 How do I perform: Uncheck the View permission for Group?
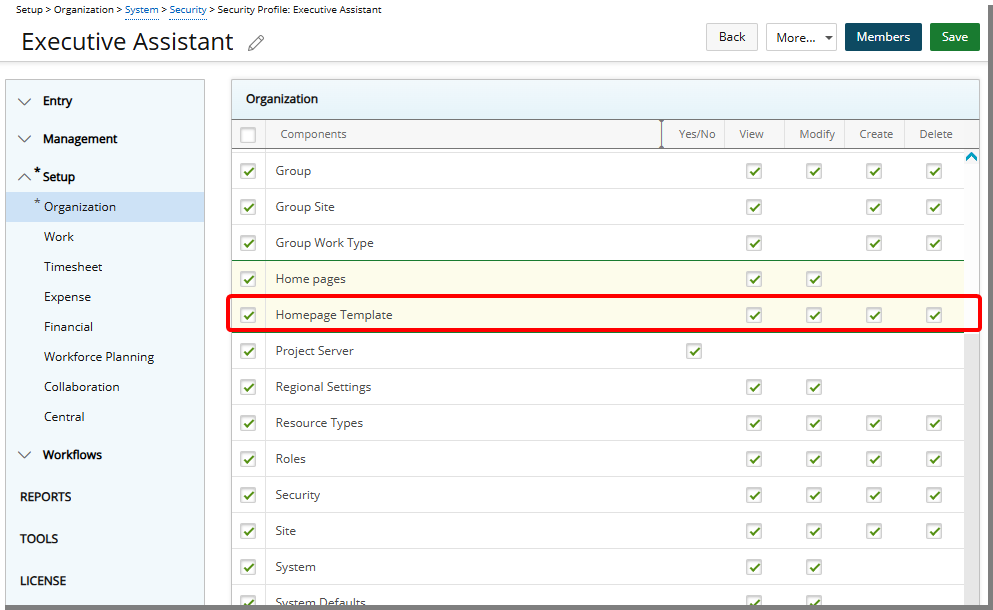(754, 171)
